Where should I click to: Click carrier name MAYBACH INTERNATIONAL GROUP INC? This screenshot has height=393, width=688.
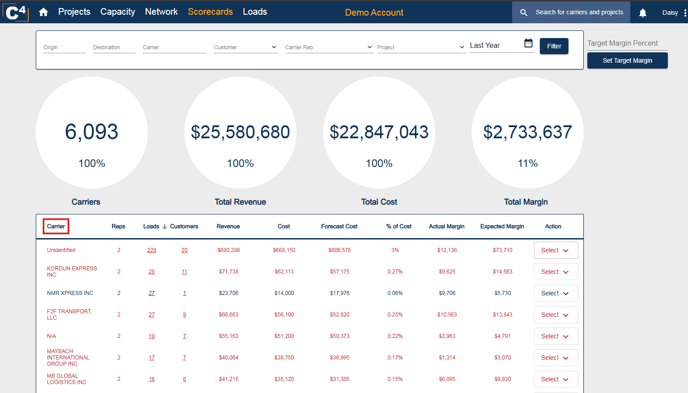pyautogui.click(x=68, y=357)
